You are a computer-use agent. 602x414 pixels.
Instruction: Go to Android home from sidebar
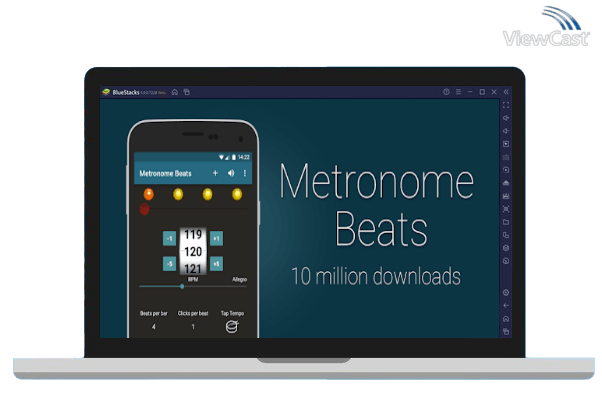pyautogui.click(x=506, y=319)
